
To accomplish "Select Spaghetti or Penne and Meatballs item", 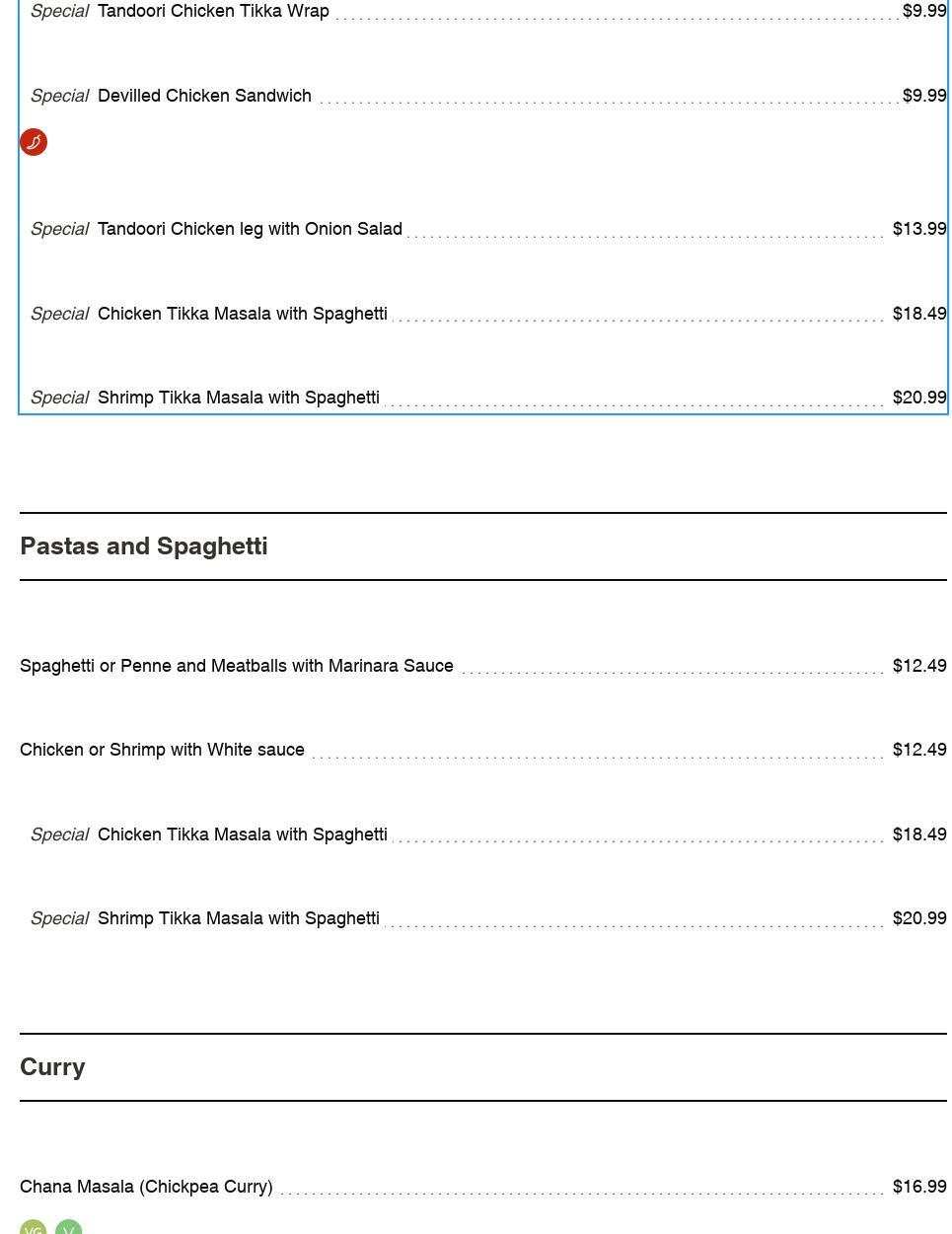I will 237,666.
